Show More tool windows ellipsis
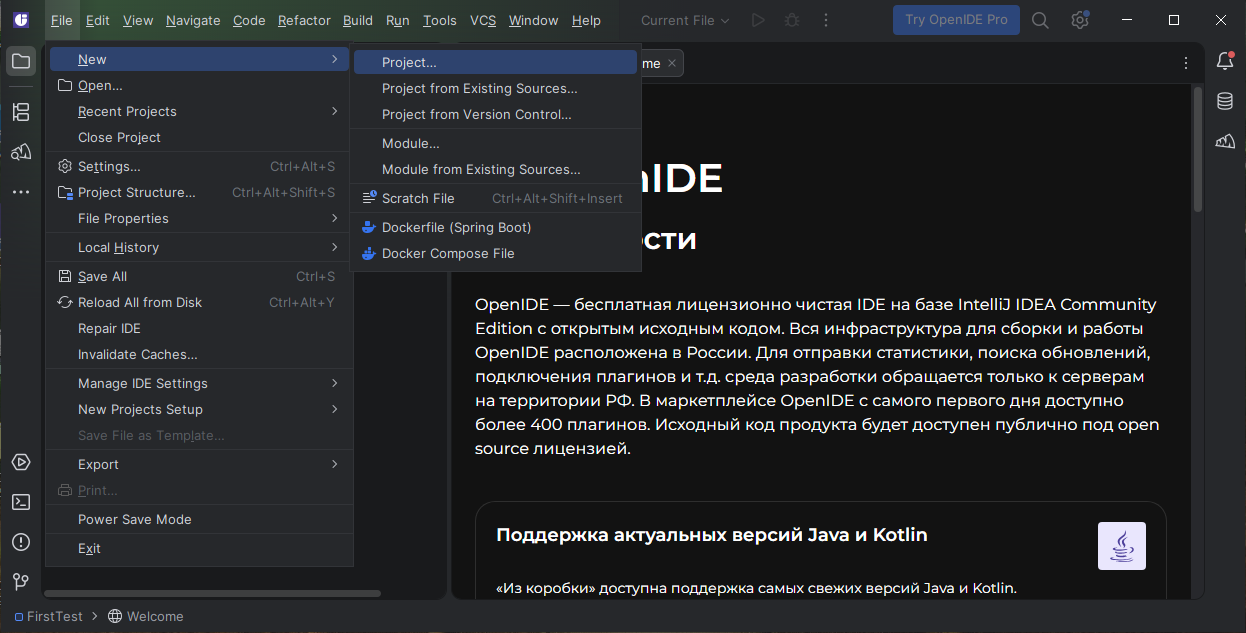The image size is (1246, 633). click(21, 191)
